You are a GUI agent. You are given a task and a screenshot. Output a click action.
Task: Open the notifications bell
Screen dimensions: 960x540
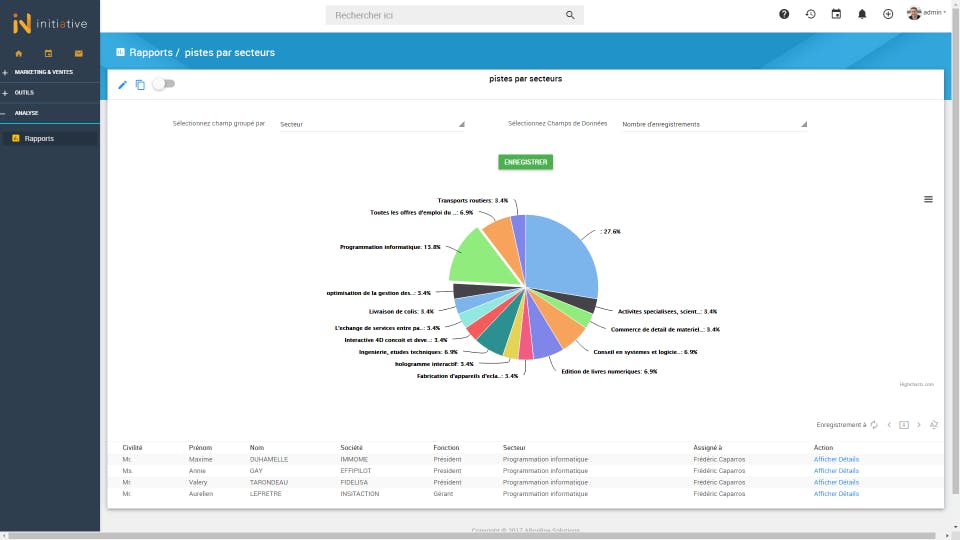click(x=862, y=14)
